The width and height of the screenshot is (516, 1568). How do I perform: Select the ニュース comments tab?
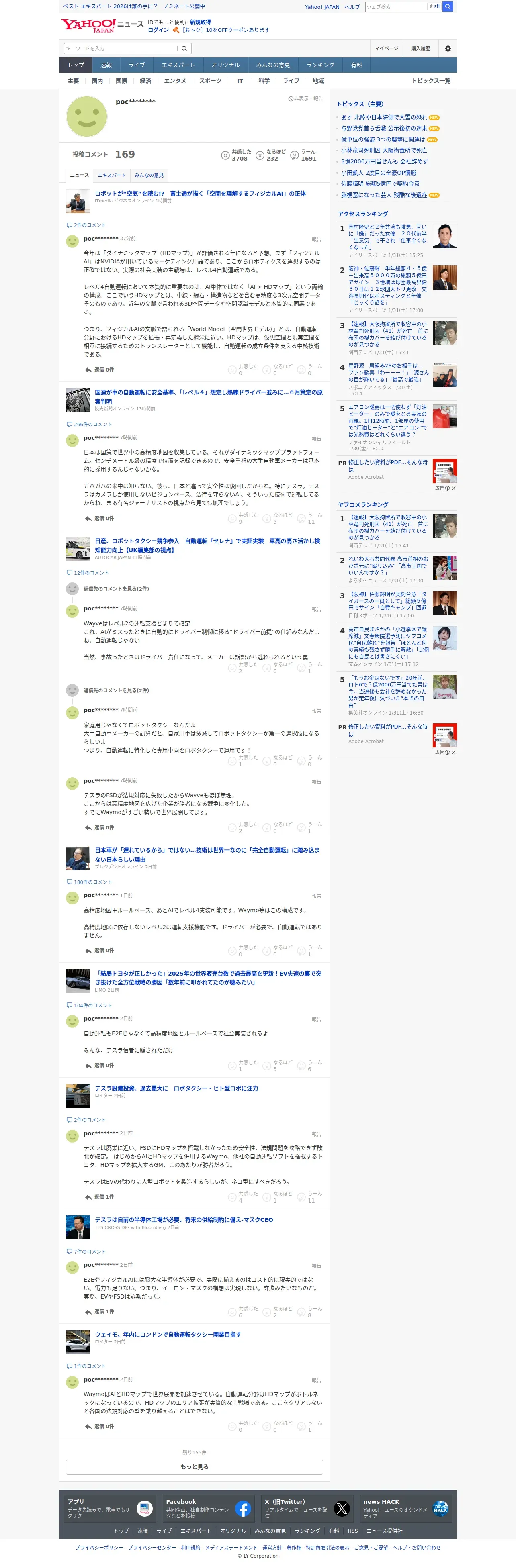click(79, 175)
